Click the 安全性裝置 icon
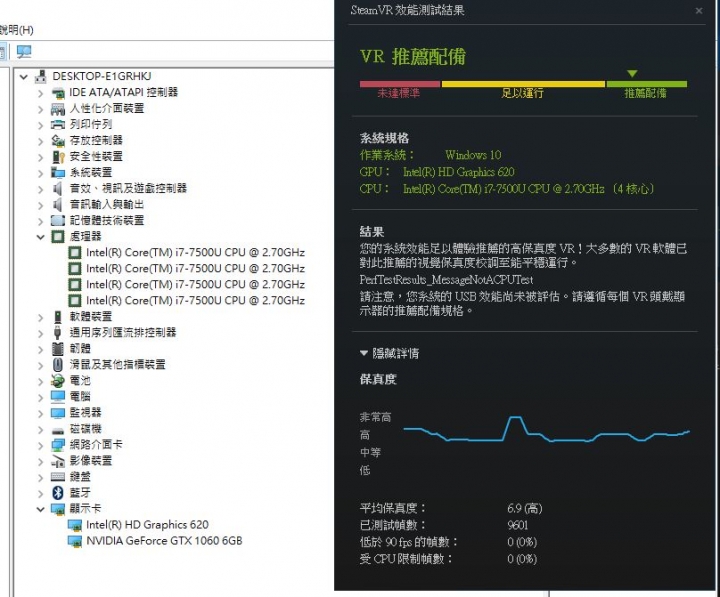 click(x=58, y=157)
